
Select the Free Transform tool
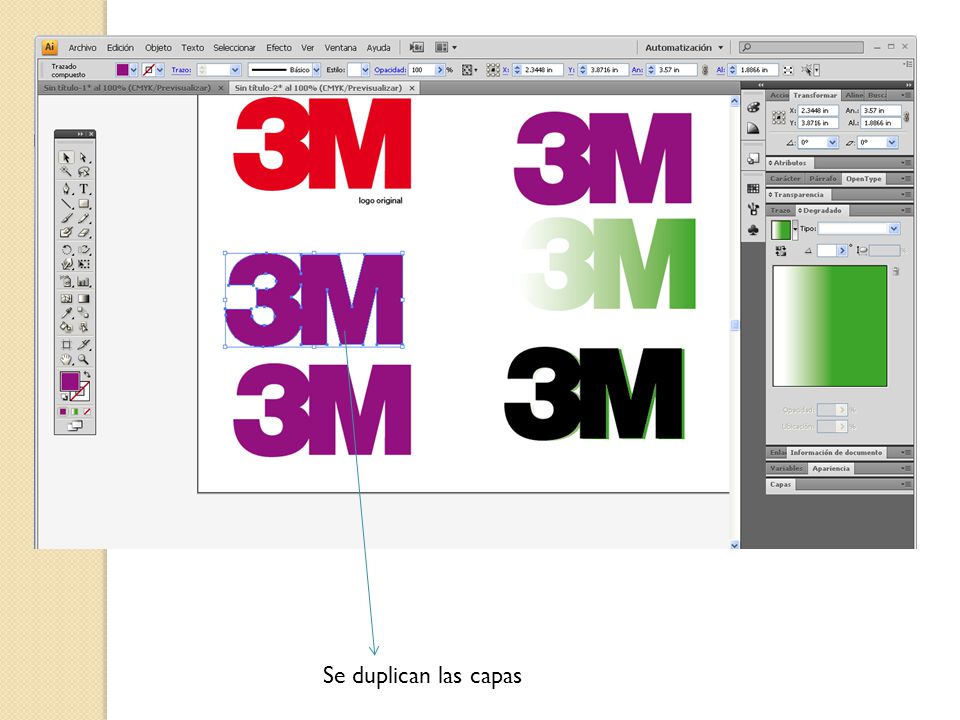pyautogui.click(x=84, y=264)
